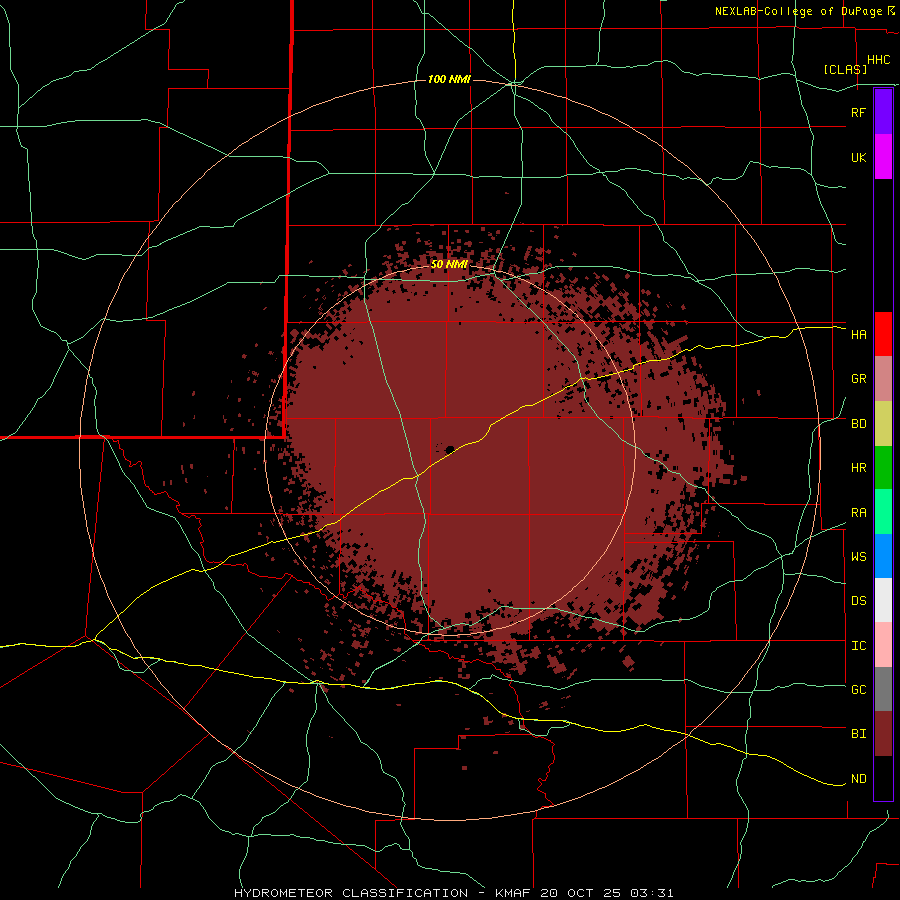Image resolution: width=900 pixels, height=900 pixels.
Task: Click the "HYDROMETEOR CLASSIFICATION" caption text
Action: [x=351, y=893]
